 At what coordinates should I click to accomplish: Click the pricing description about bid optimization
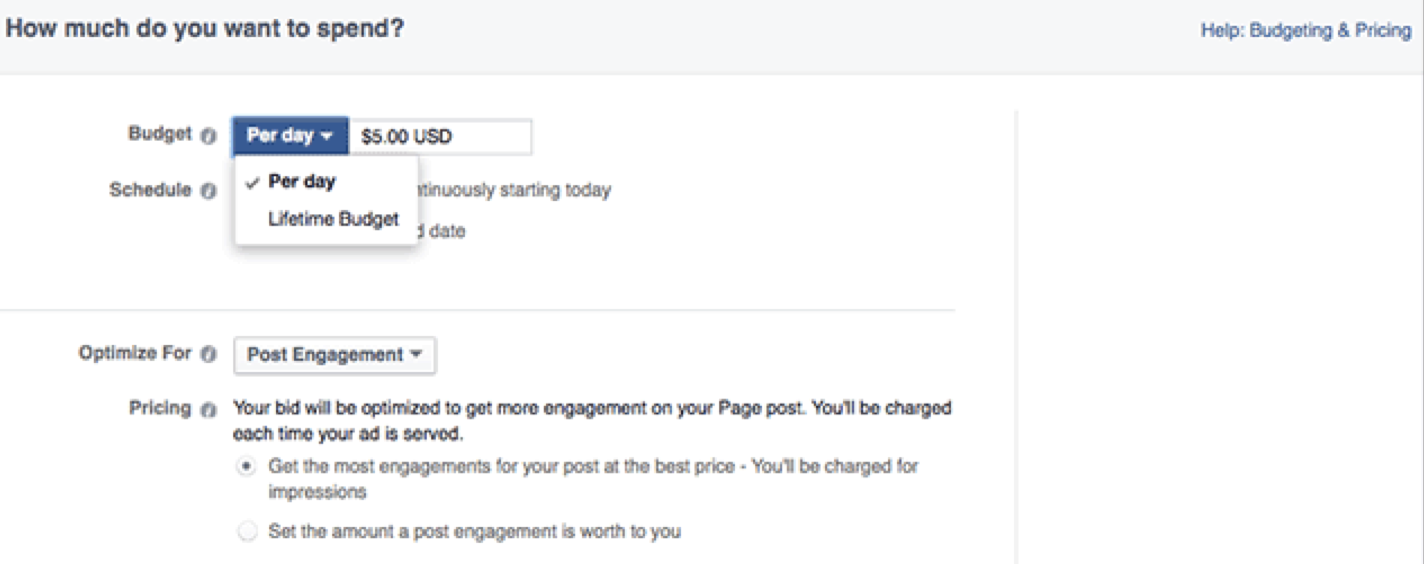coord(592,422)
